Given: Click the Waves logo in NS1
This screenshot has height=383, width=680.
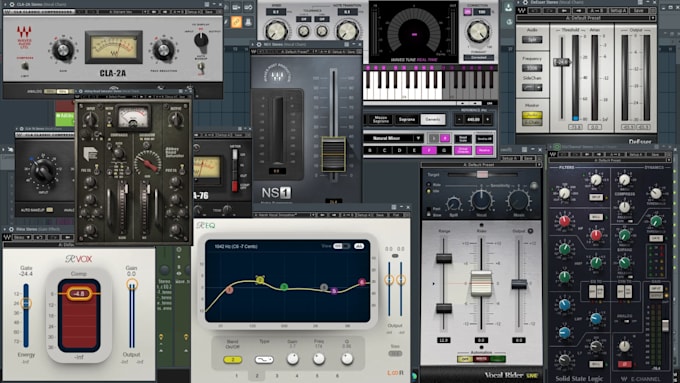Looking at the screenshot, I should point(277,77).
